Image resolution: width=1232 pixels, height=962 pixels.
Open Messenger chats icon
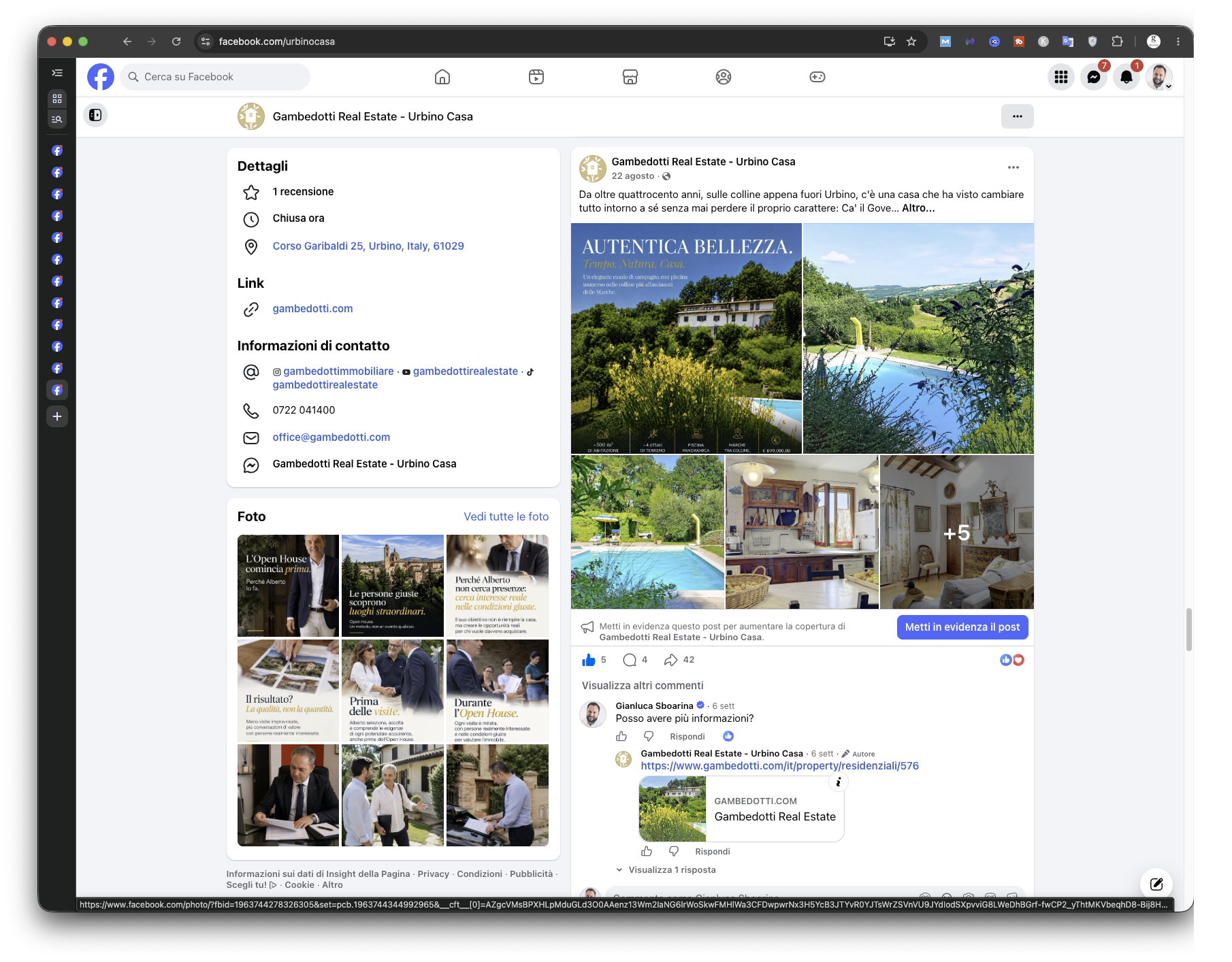pyautogui.click(x=1093, y=77)
